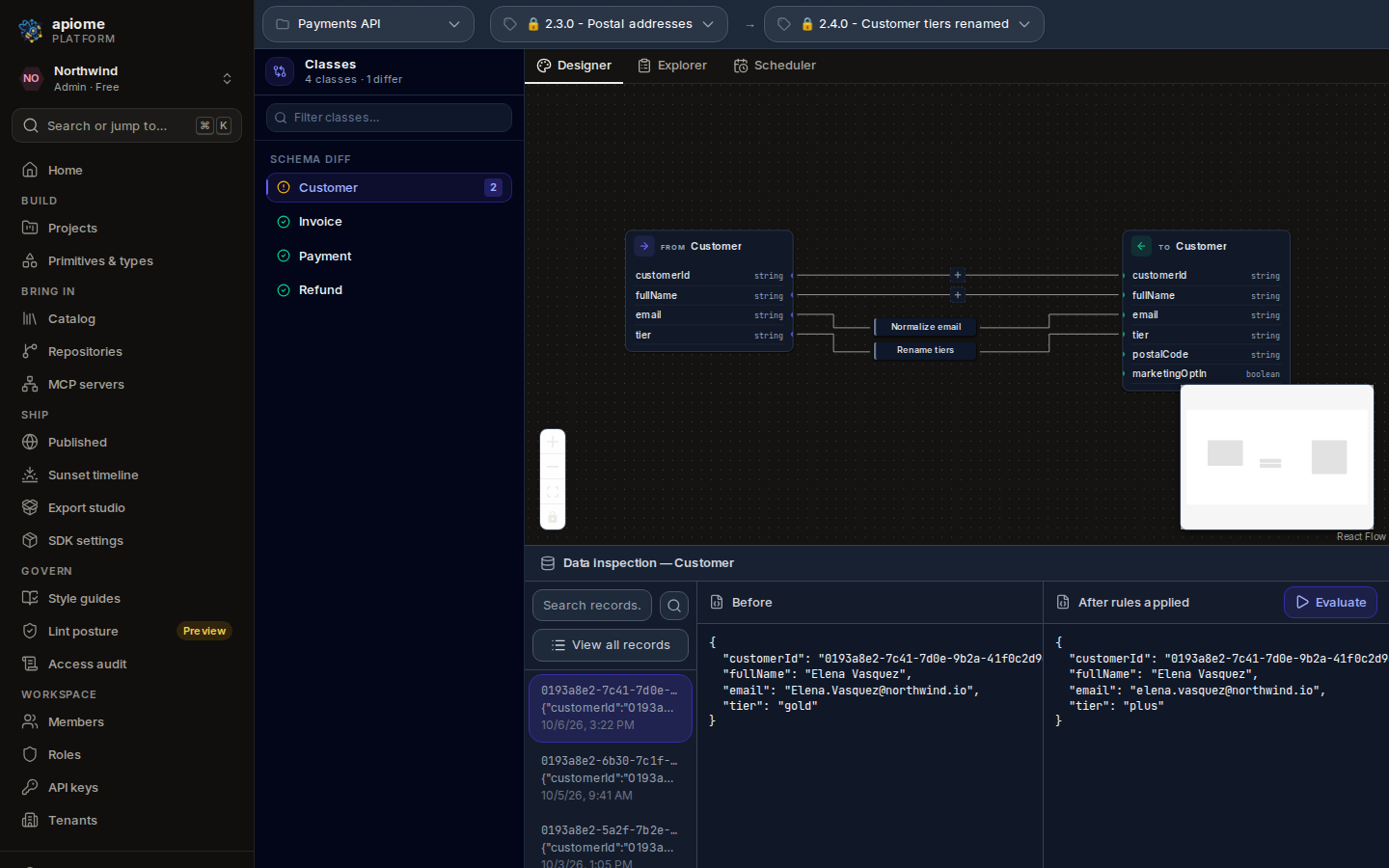Go to Sunset timeline

click(126, 475)
